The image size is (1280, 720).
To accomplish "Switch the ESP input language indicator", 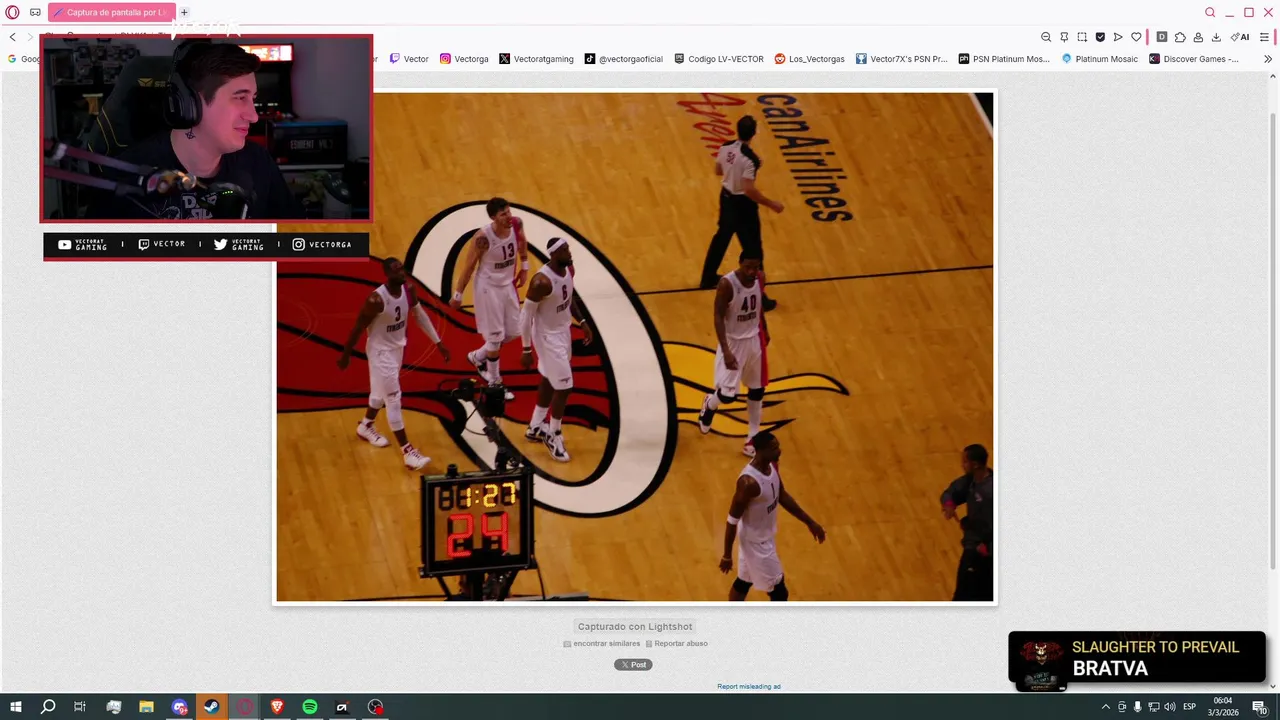I will click(x=1190, y=707).
